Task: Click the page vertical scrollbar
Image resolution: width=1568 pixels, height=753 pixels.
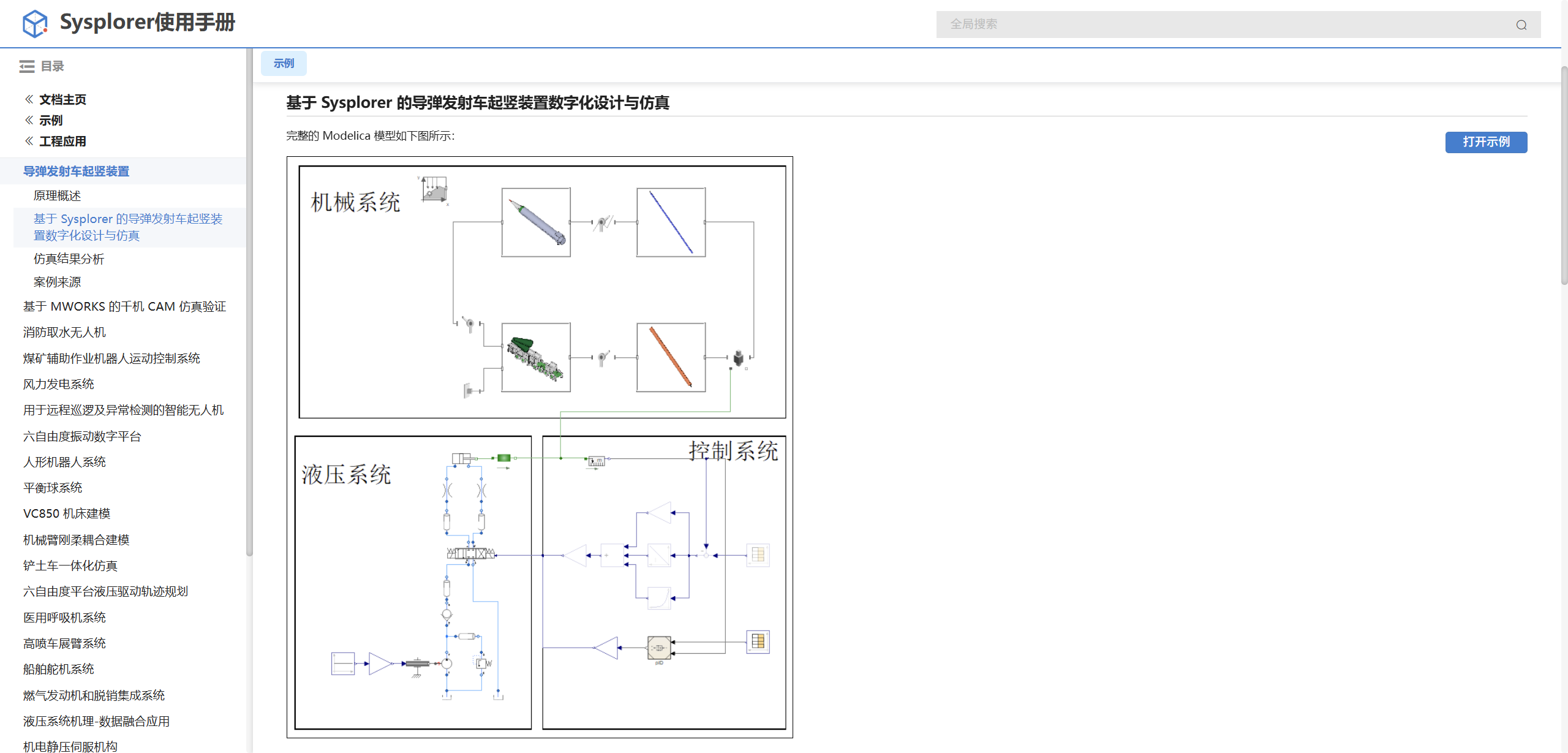Action: point(1564,175)
